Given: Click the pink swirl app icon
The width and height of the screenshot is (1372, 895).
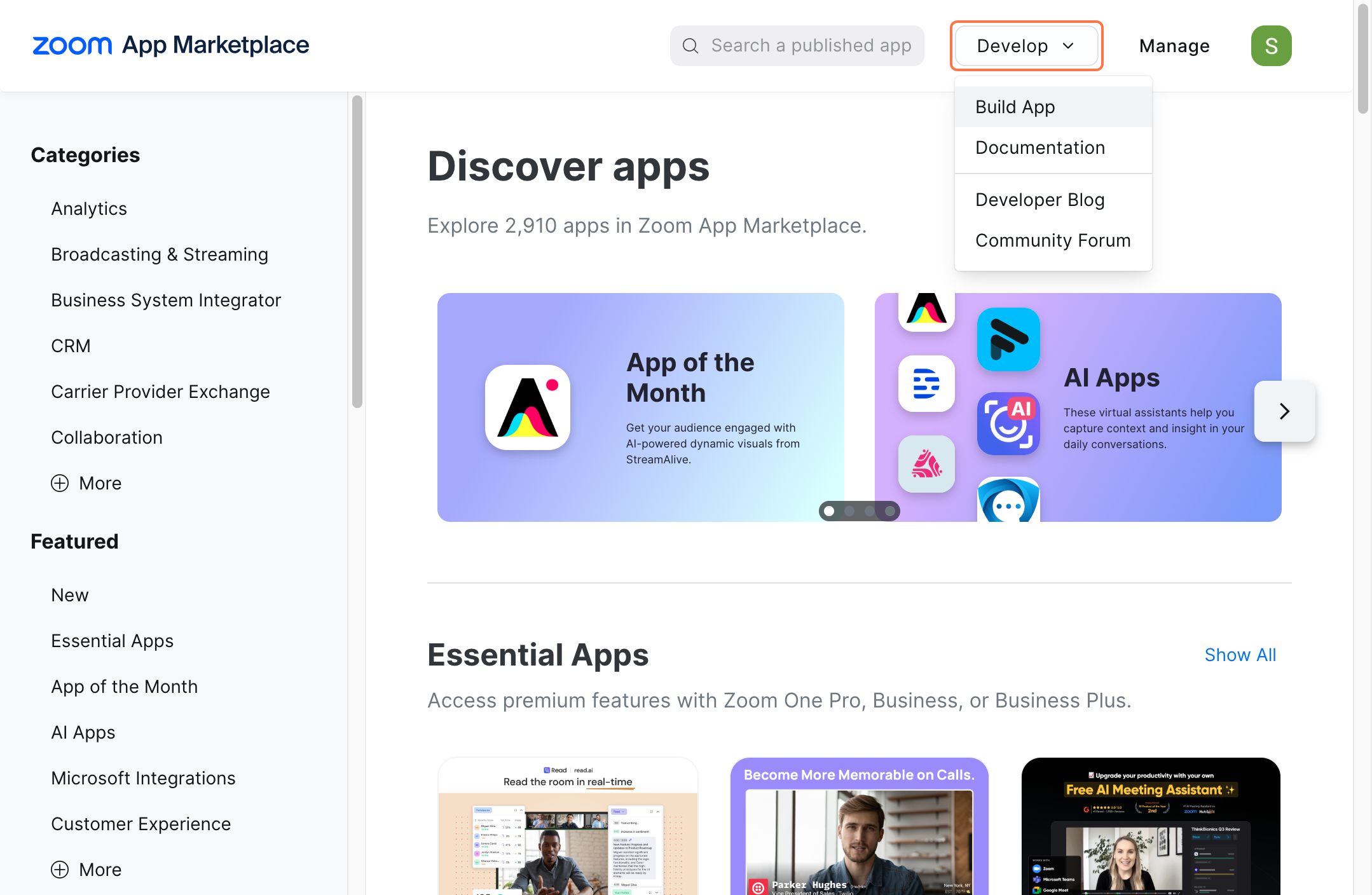Looking at the screenshot, I should click(926, 464).
